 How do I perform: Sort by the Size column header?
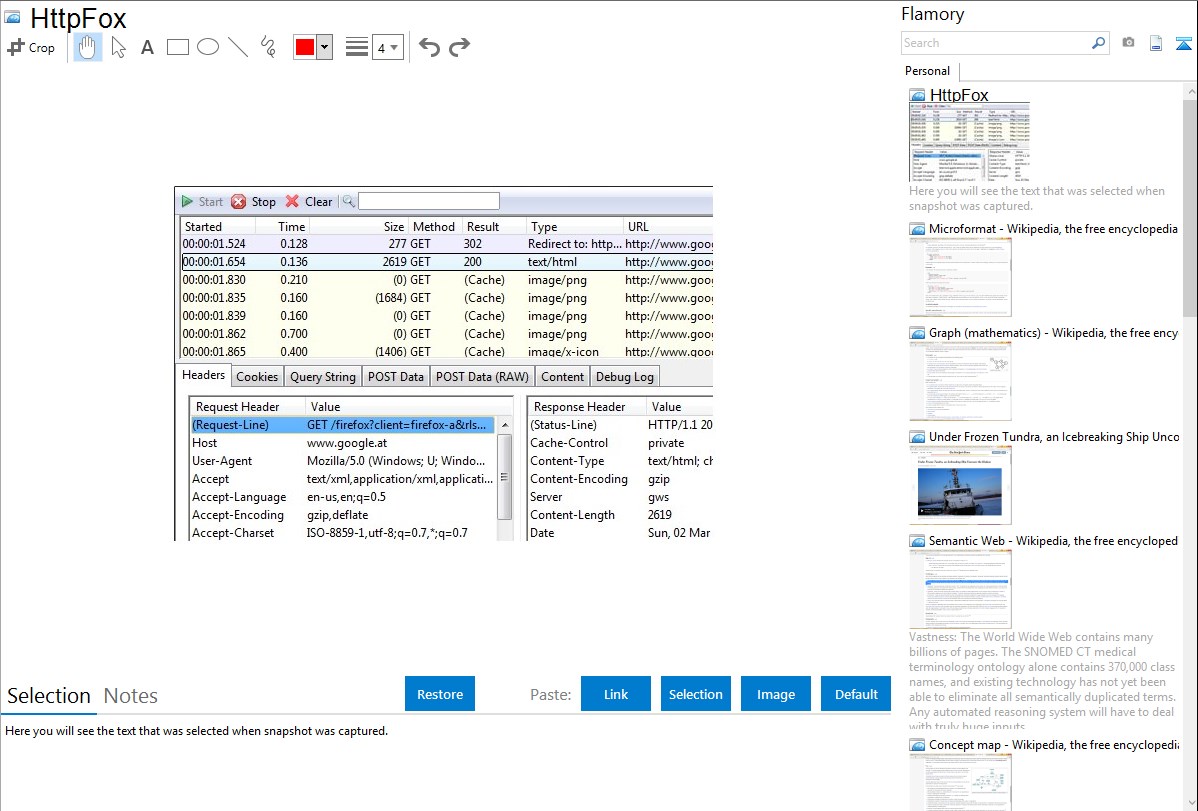point(358,227)
